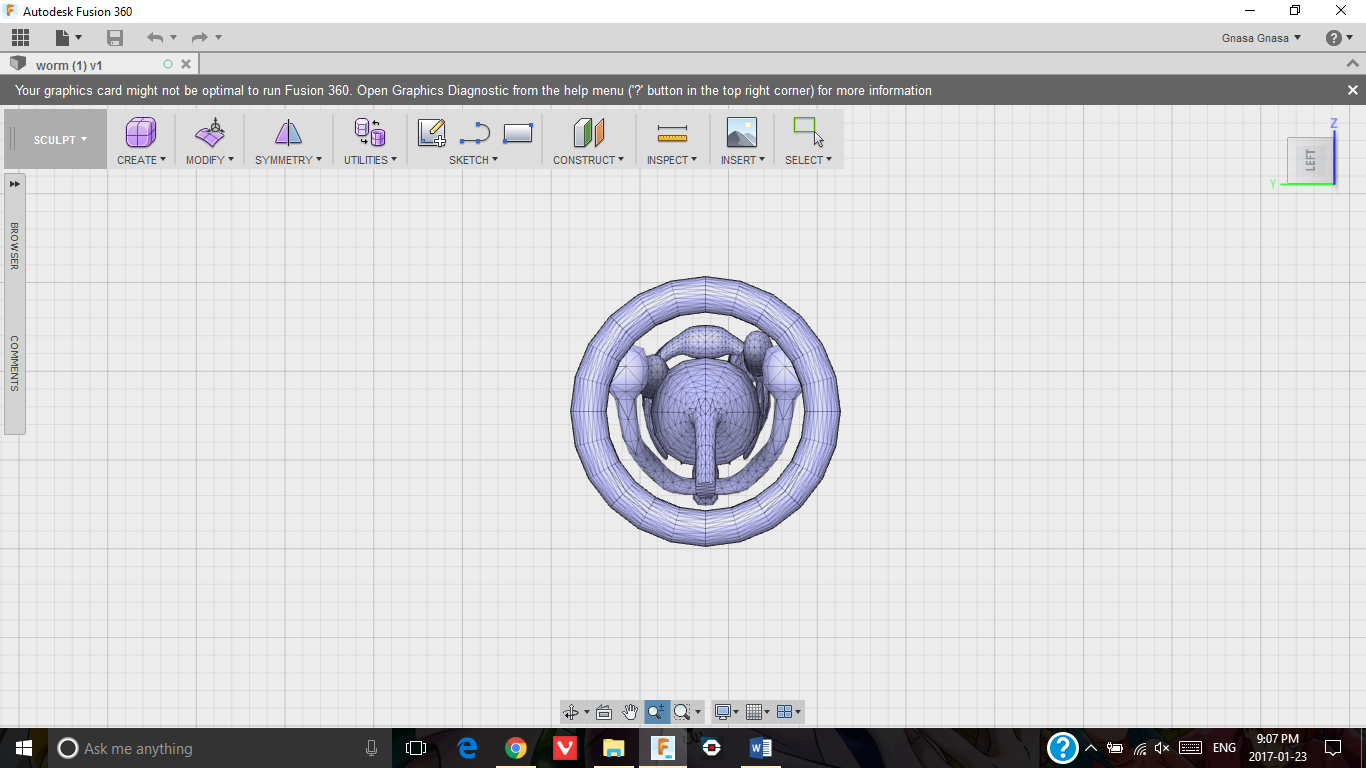Open the SELECT menu
The image size is (1366, 768).
tap(808, 160)
